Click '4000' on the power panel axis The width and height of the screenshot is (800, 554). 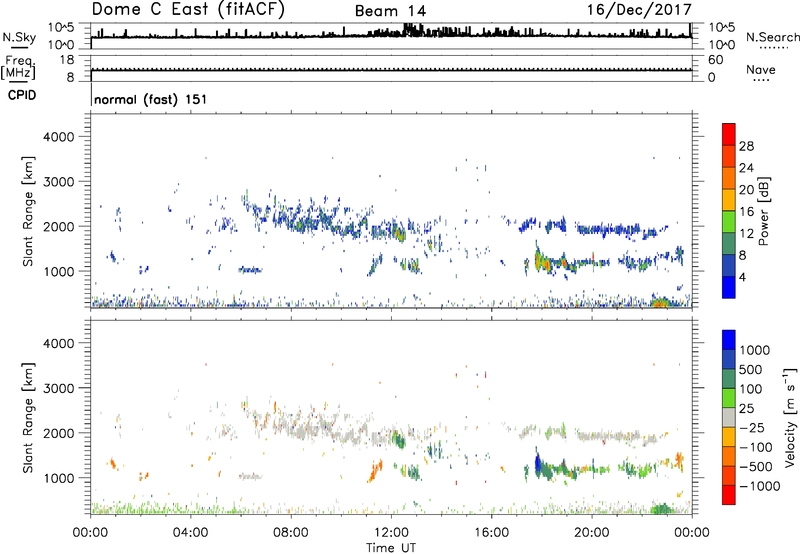pos(58,137)
